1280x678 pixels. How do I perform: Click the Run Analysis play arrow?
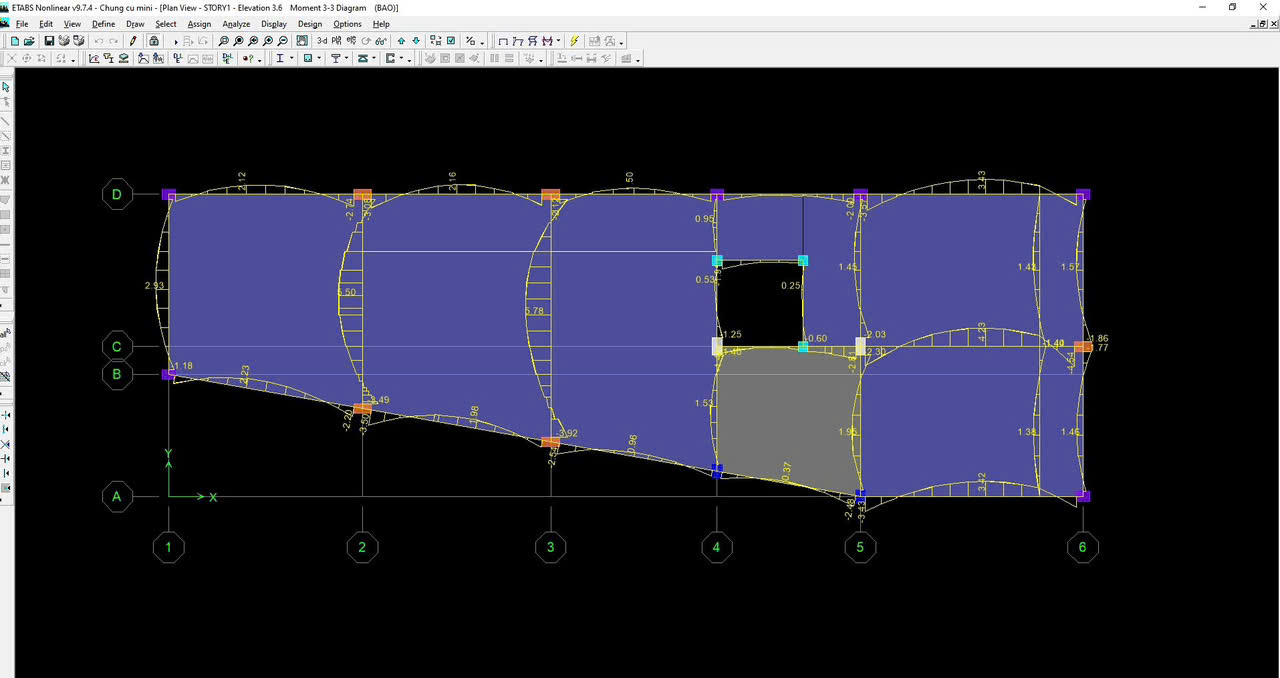coord(176,42)
